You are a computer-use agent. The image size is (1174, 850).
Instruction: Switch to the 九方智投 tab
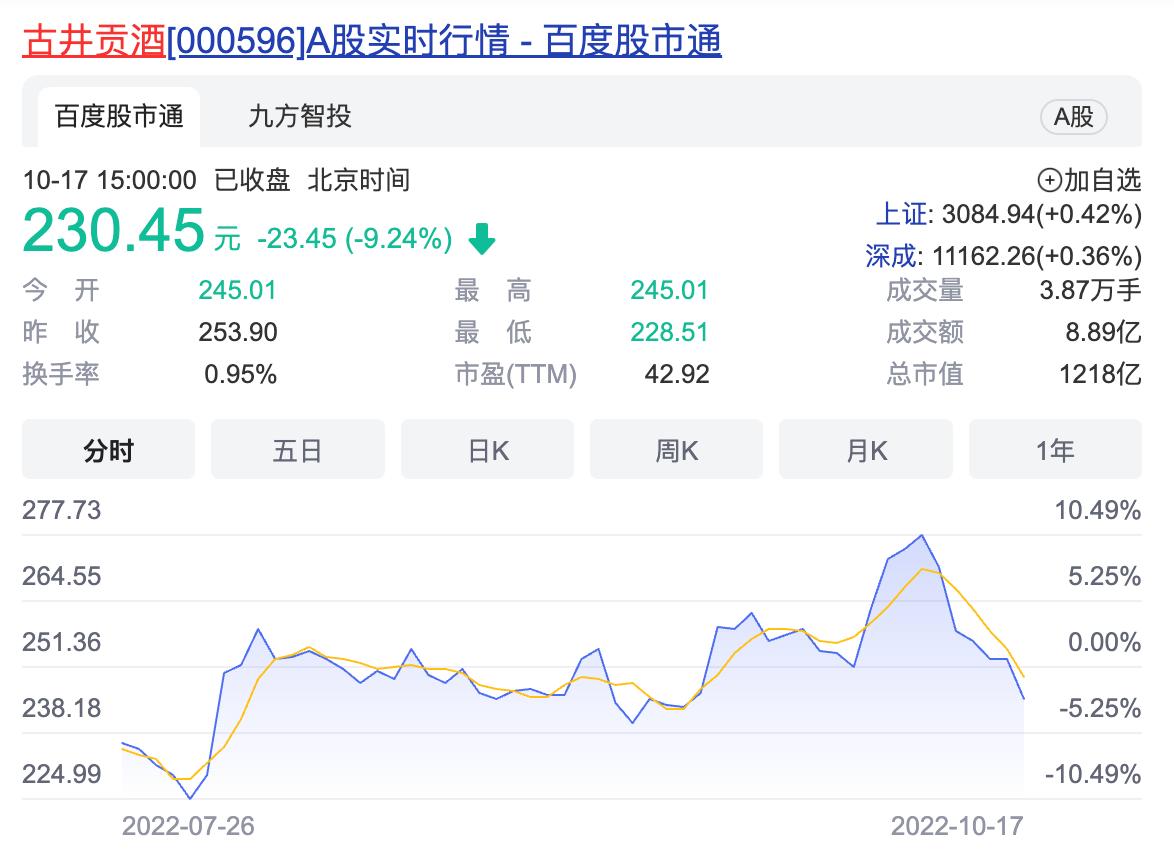tap(299, 117)
